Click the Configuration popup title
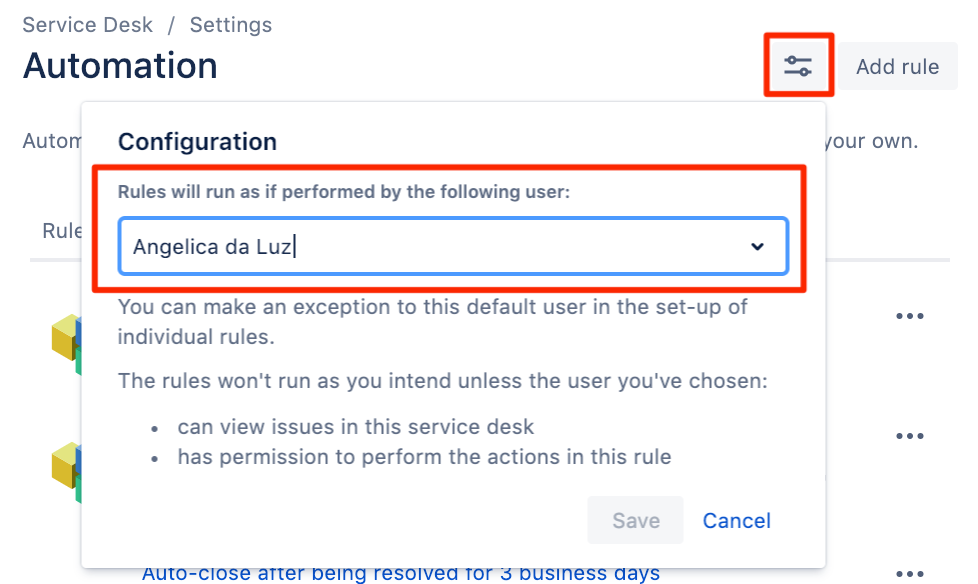The height and width of the screenshot is (584, 978). point(197,141)
